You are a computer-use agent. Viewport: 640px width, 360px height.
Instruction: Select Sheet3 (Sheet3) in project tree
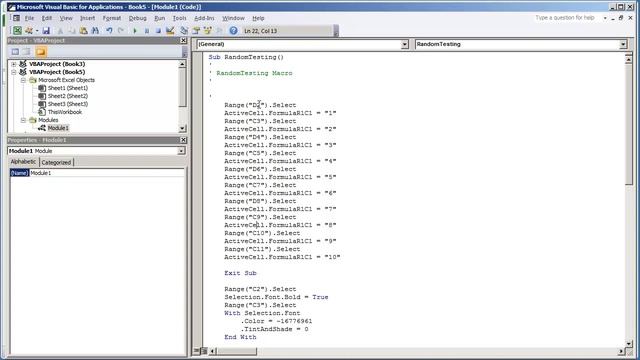tap(68, 104)
